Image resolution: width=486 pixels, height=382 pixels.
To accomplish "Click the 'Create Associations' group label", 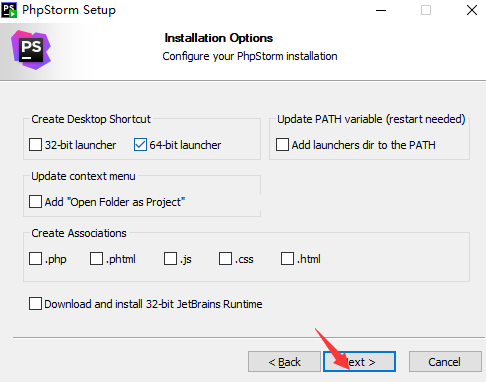I will [79, 233].
